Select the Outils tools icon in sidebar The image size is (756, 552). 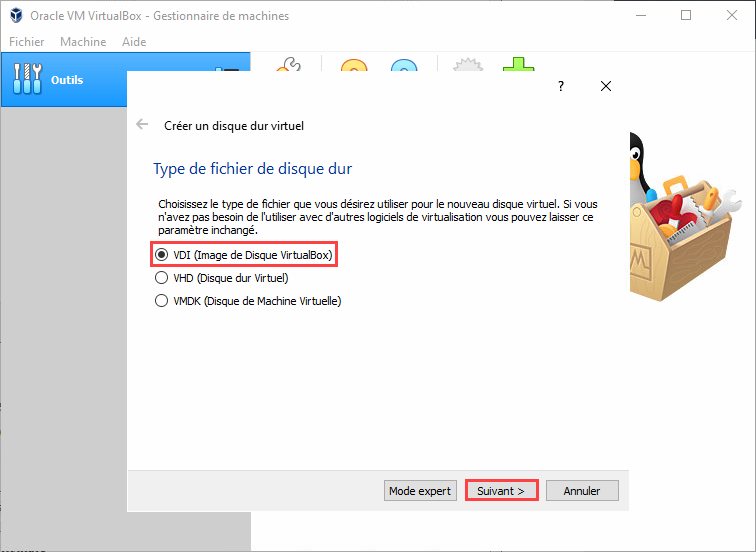[27, 79]
